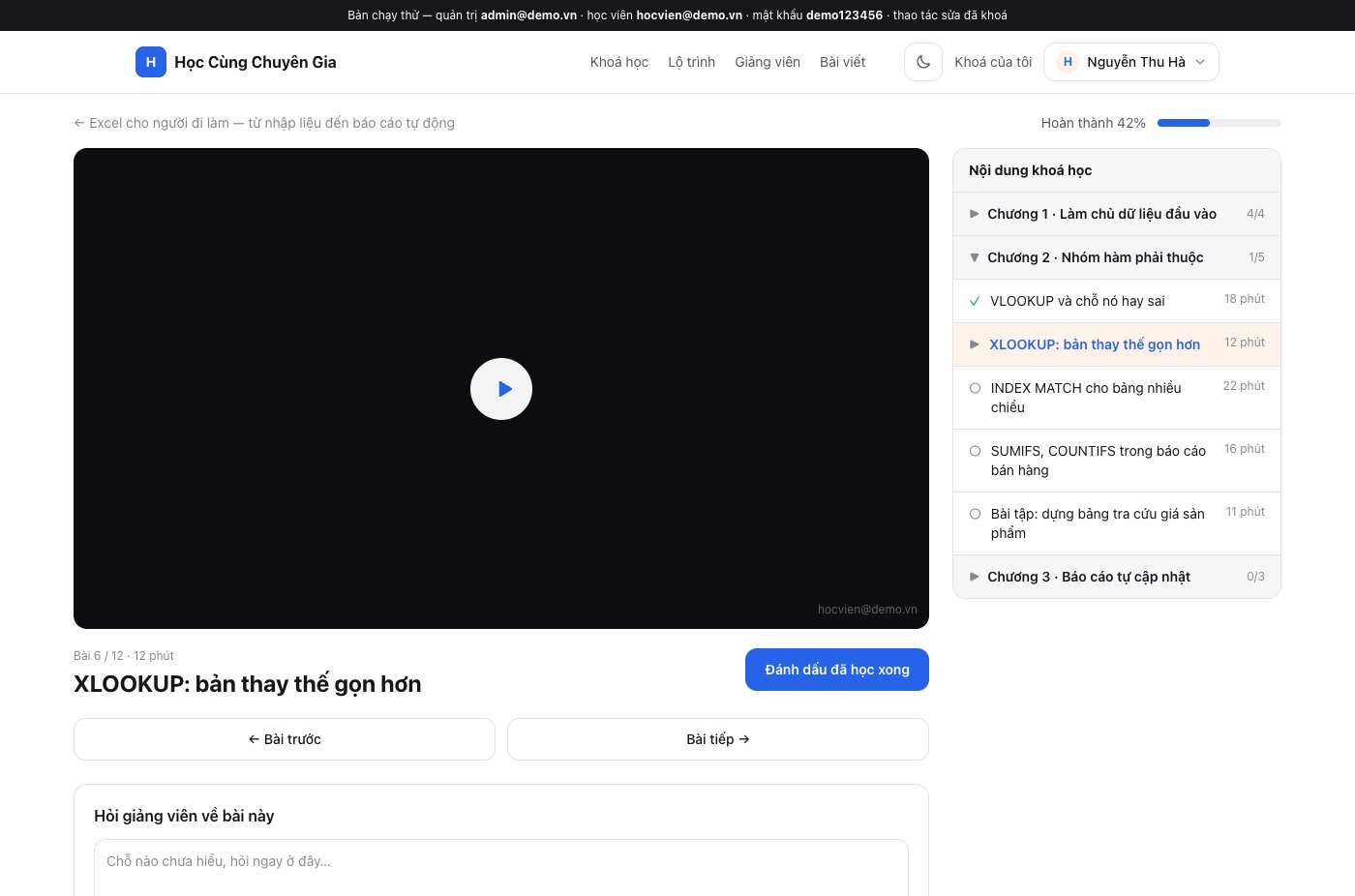
Task: Open Khoá của tôi link
Action: point(993,62)
